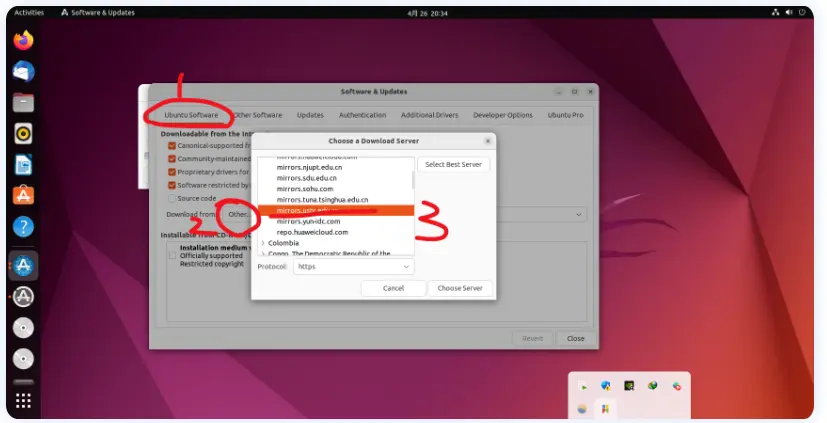Open the Protocol https dropdown

point(353,266)
